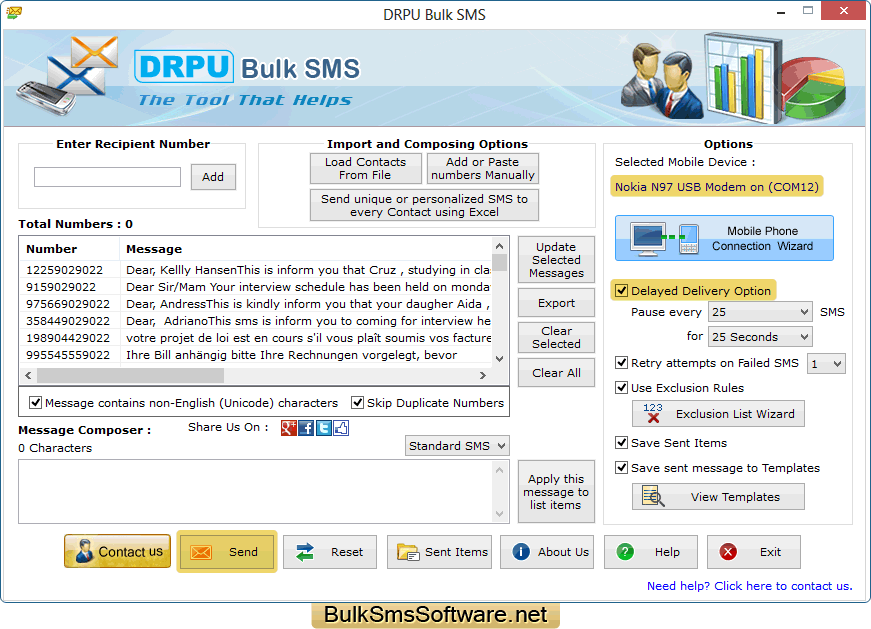Click the arrows icon on Reset button
This screenshot has width=871, height=629.
pyautogui.click(x=305, y=552)
